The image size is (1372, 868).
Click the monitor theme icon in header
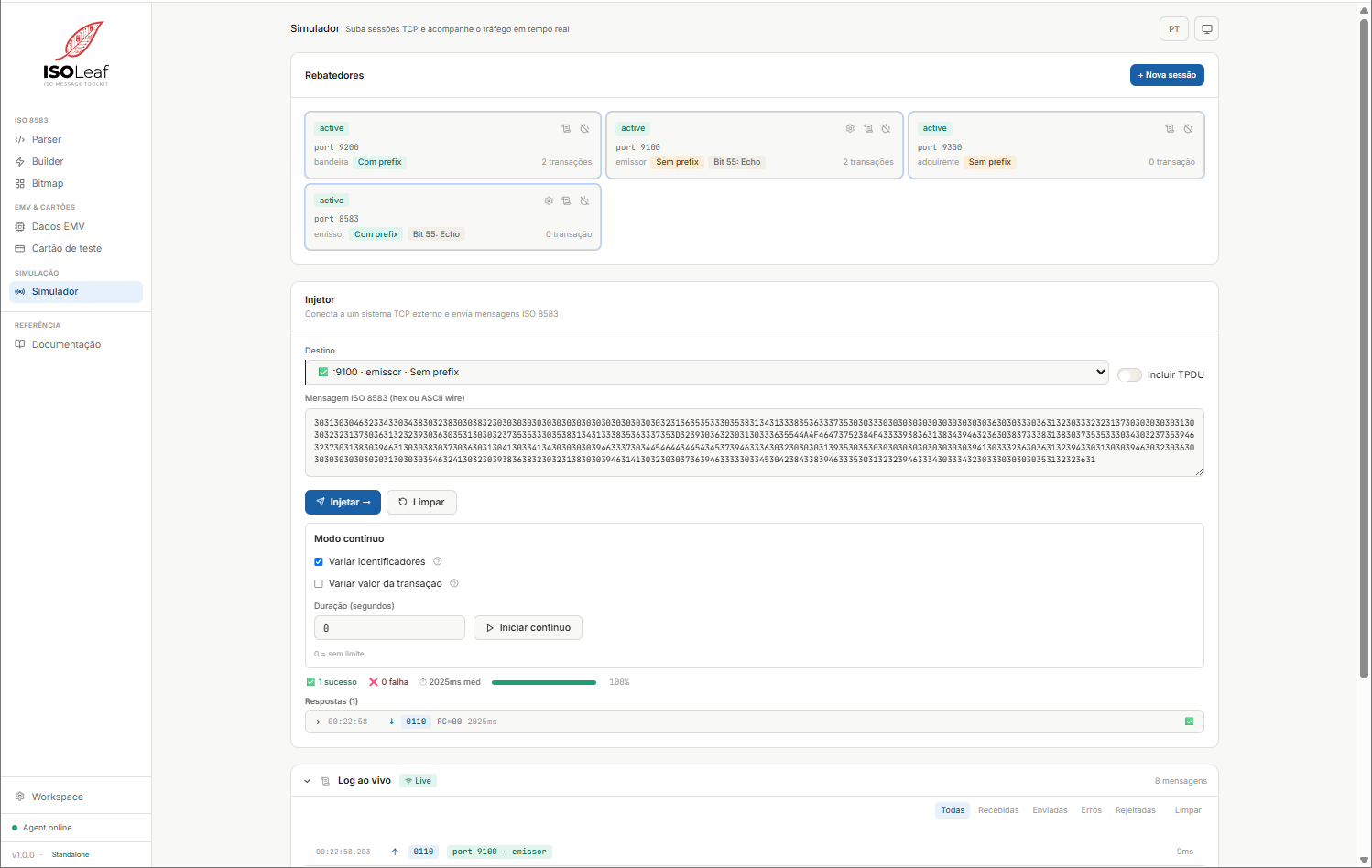tap(1207, 29)
